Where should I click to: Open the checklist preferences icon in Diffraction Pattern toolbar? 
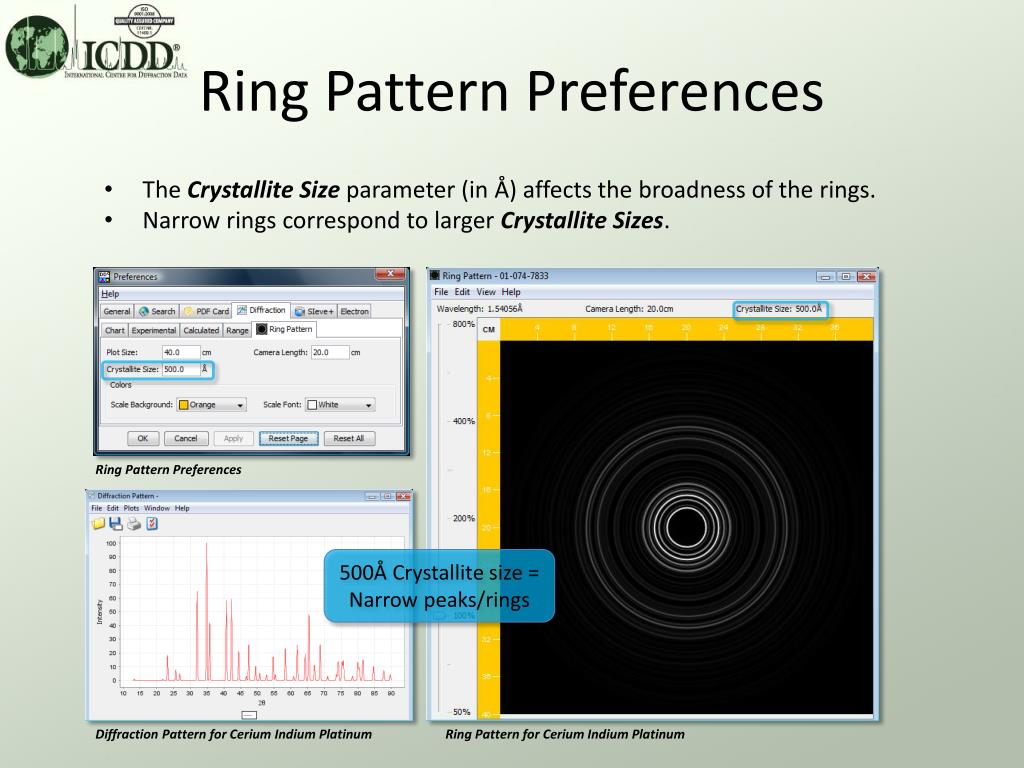[152, 524]
